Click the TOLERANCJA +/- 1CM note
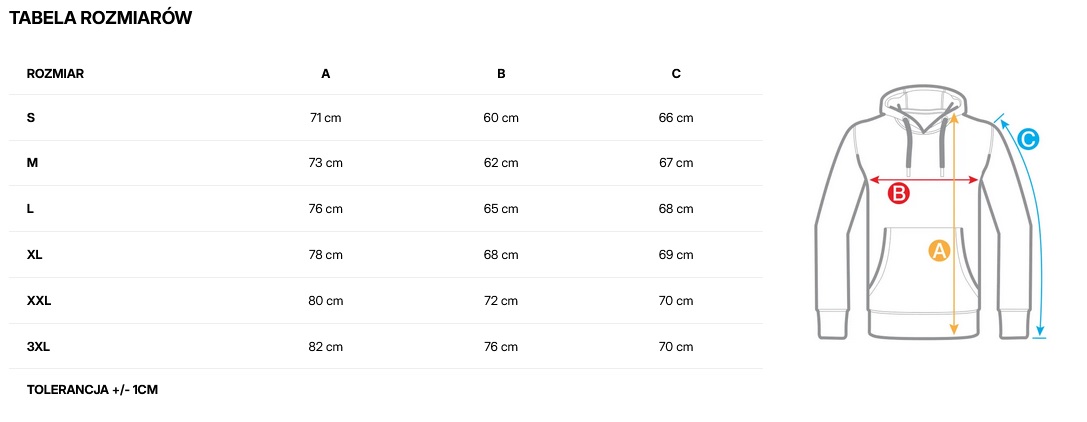Screen dimensions: 1087x422 (x=92, y=390)
